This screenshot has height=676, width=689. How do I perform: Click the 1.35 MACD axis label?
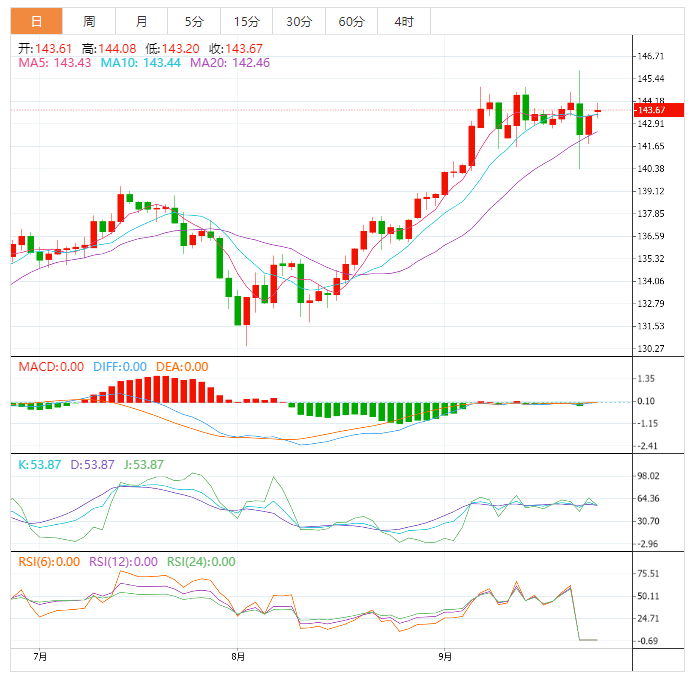click(x=646, y=378)
